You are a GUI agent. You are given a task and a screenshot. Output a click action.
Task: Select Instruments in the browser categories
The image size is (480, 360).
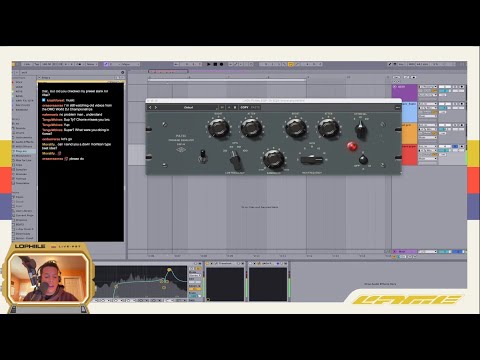[24, 137]
